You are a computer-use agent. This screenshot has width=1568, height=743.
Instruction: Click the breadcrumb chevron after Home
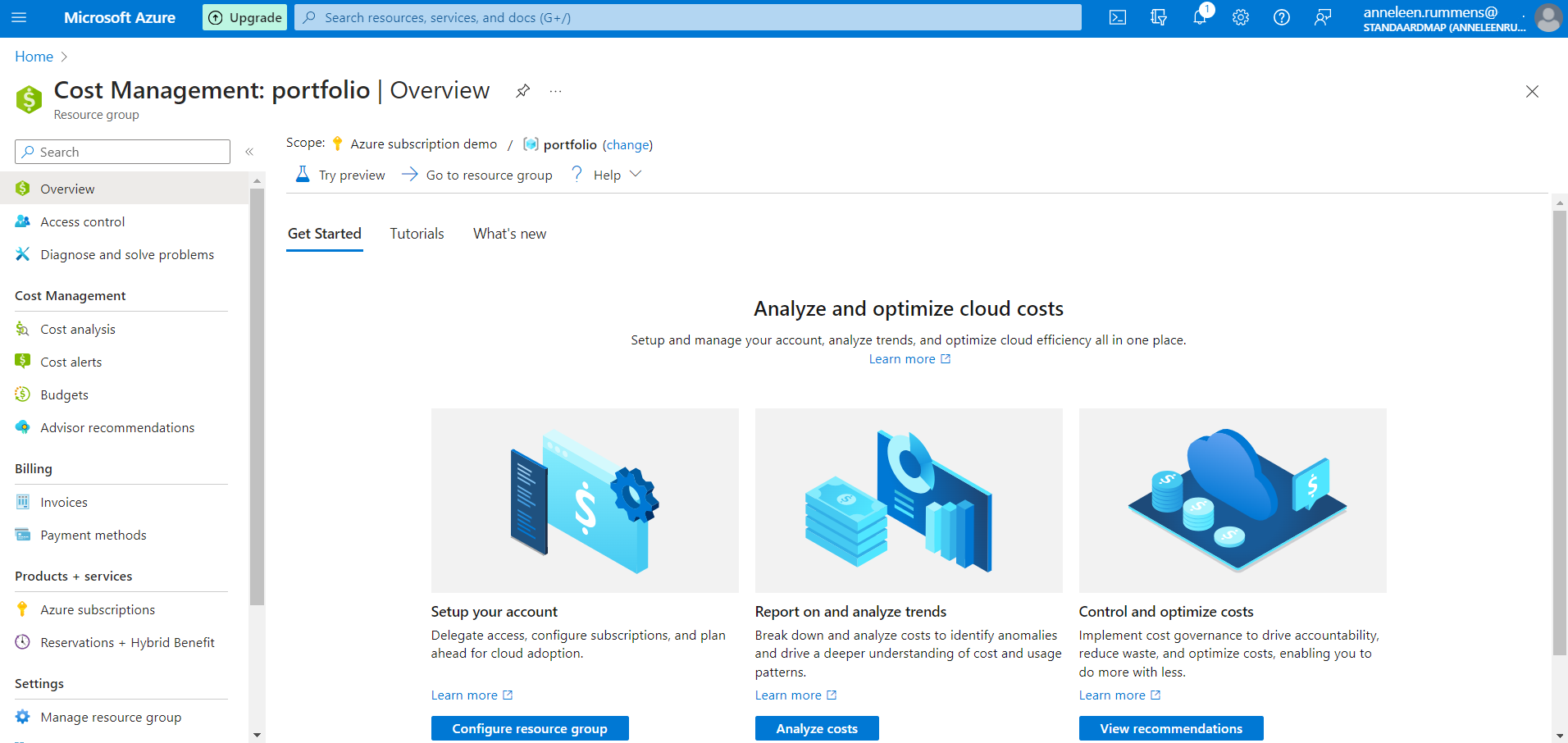coord(64,57)
